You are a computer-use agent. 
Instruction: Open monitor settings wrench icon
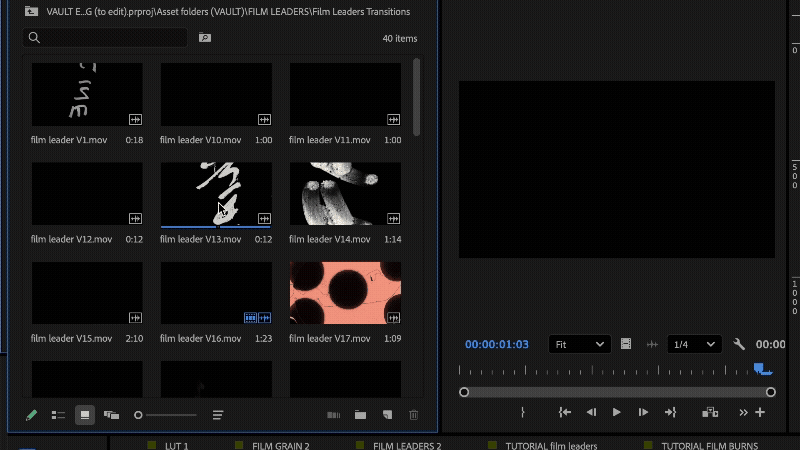739,344
